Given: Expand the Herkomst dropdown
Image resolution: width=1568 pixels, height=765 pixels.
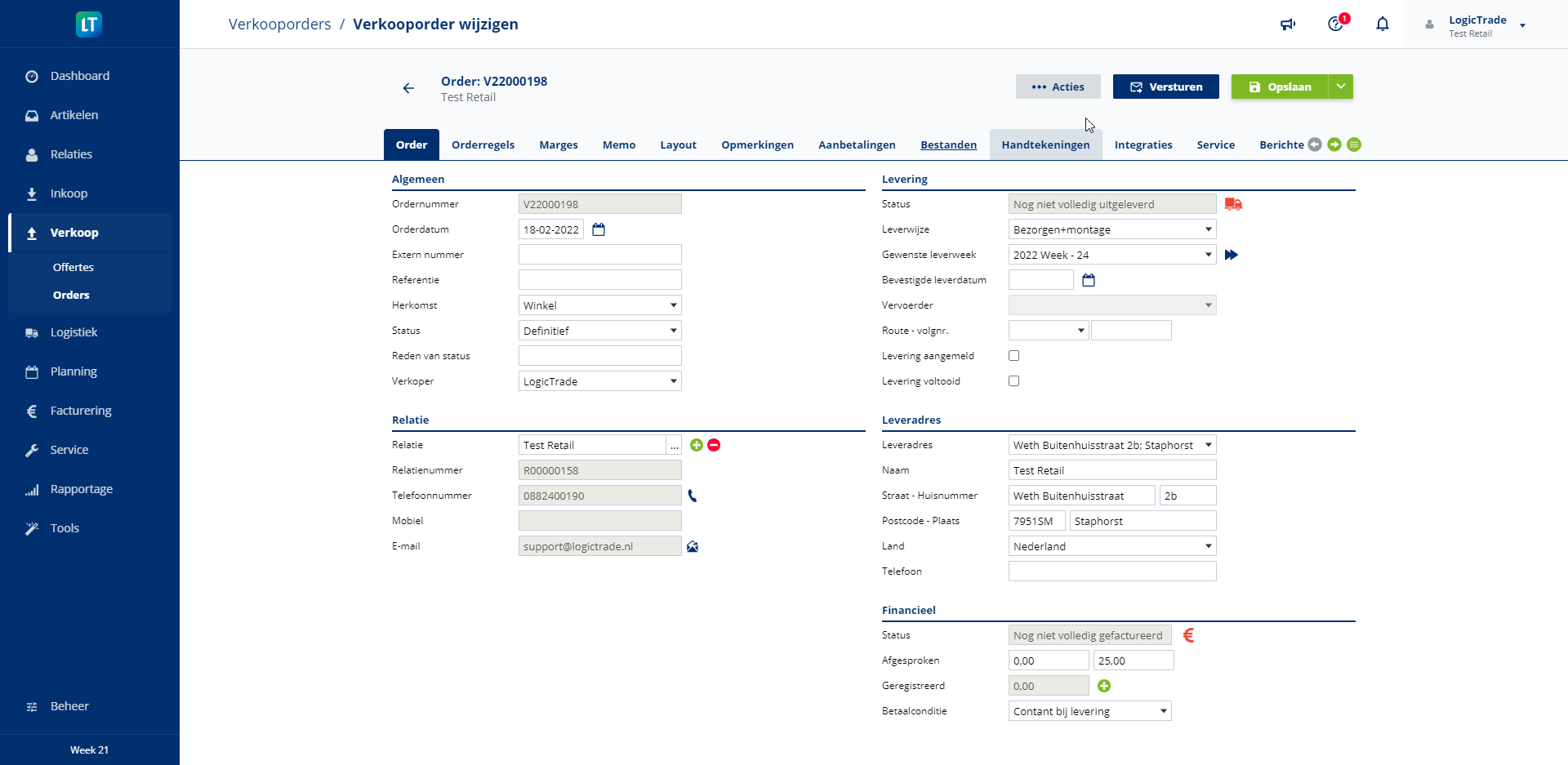Looking at the screenshot, I should 599,305.
